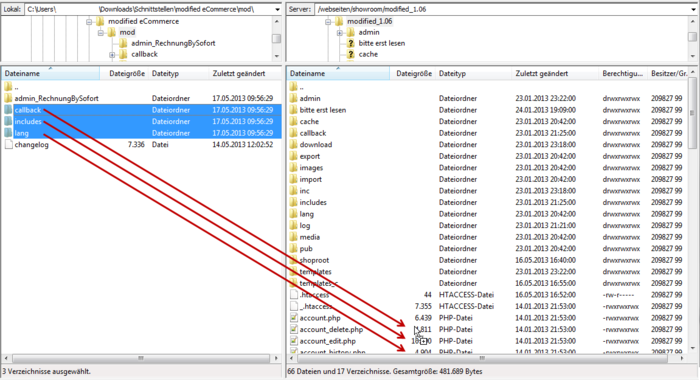This screenshot has height=380, width=700.
Task: Click the 'admin' folder icon in server list
Action: click(293, 98)
